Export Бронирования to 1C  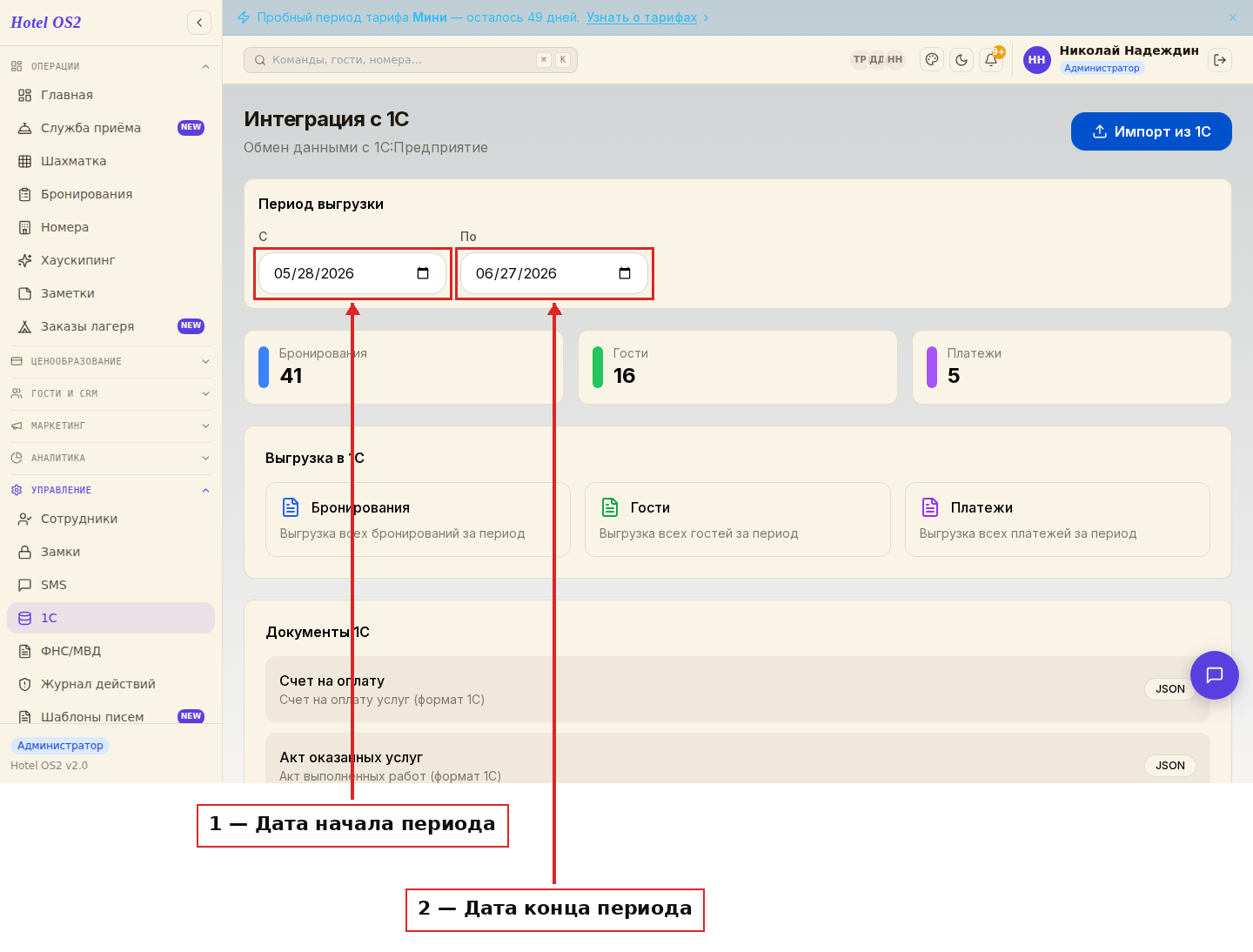coord(418,520)
